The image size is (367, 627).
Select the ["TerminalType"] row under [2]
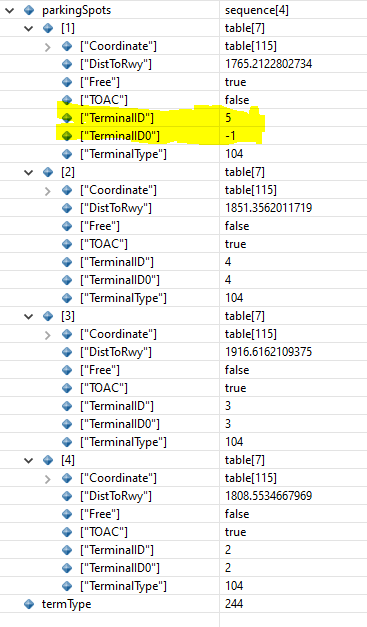(x=184, y=298)
